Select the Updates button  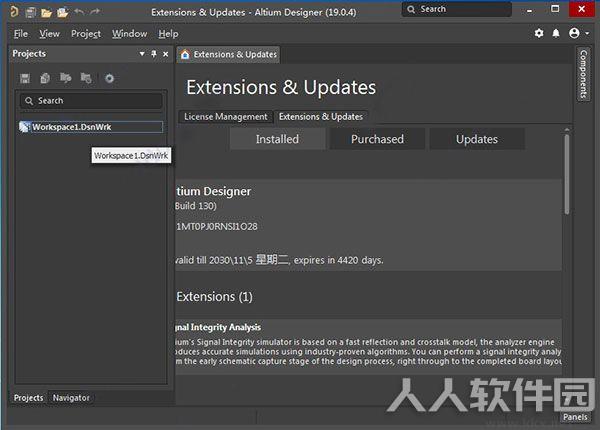click(x=477, y=139)
